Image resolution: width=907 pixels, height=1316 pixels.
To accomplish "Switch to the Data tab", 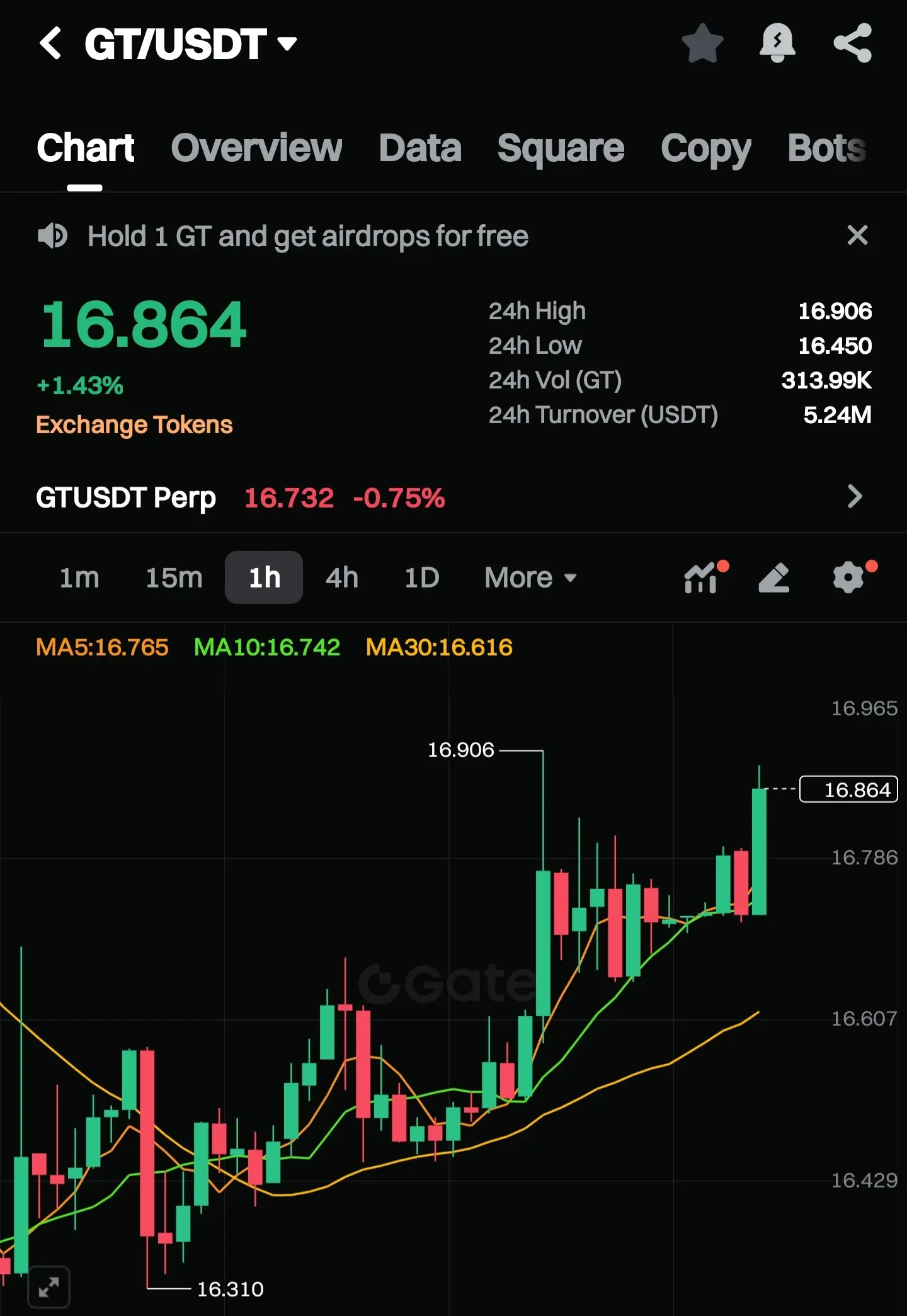I will [x=420, y=148].
